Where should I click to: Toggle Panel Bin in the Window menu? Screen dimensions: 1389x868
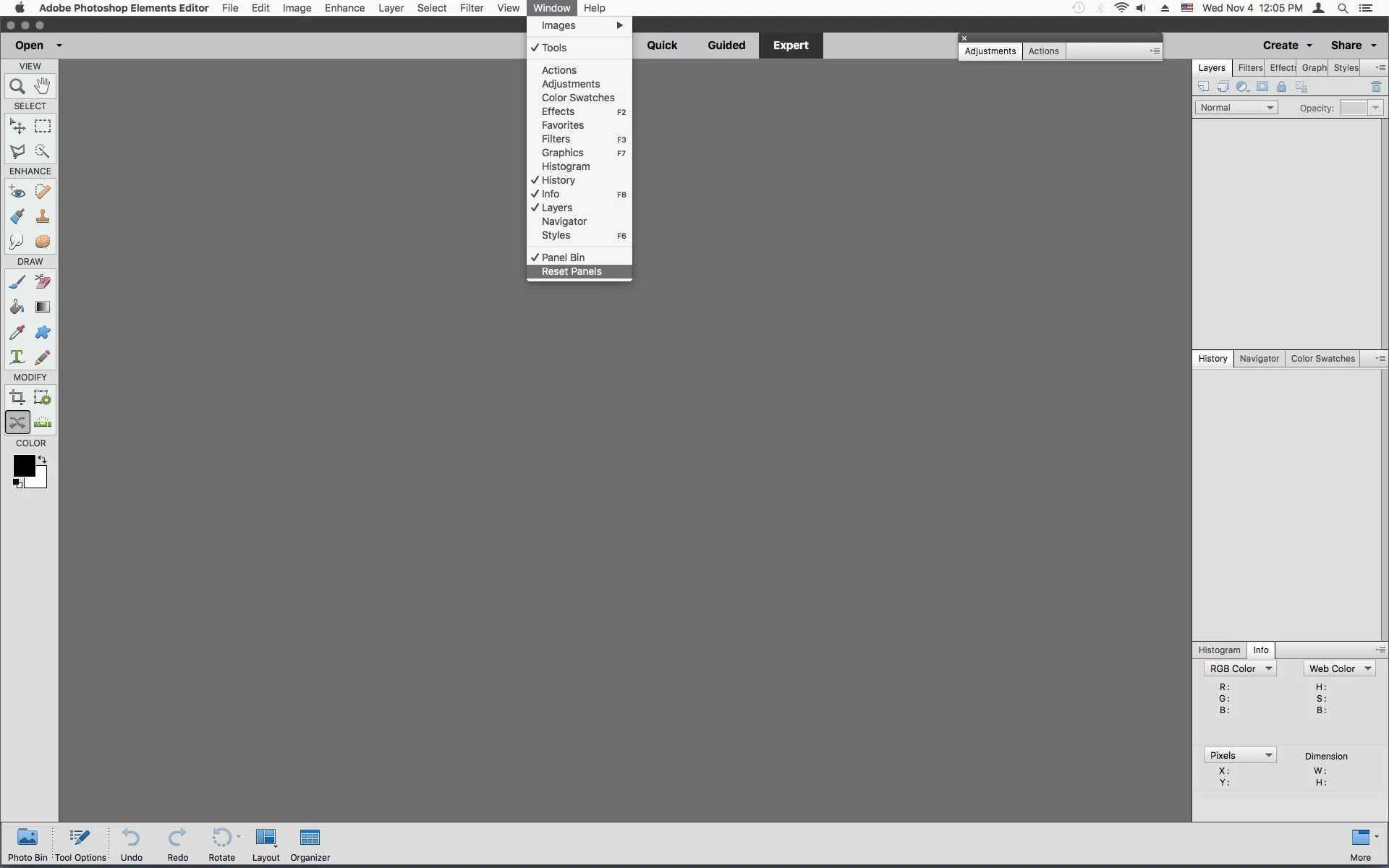pyautogui.click(x=563, y=258)
